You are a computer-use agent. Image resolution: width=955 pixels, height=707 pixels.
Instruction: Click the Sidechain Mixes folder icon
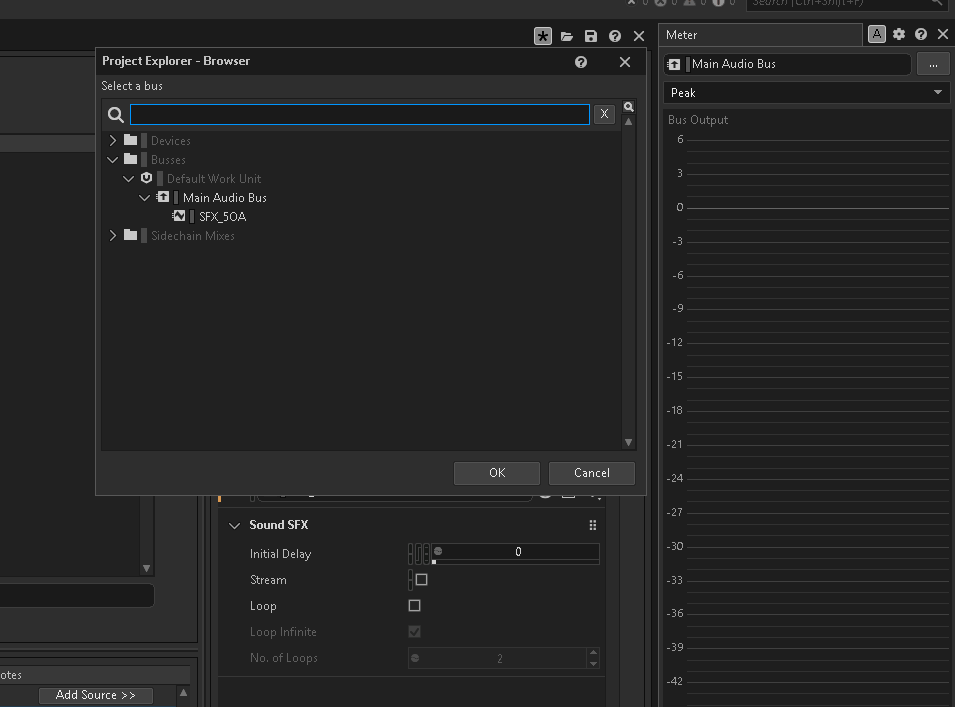[130, 236]
